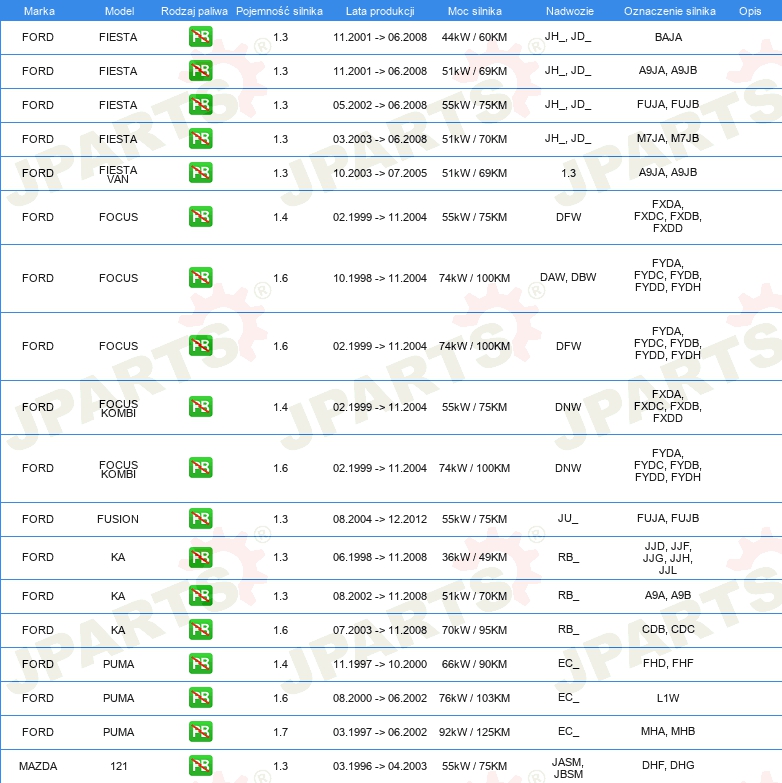The image size is (782, 783).
Task: Click the fuel icon in the FIESTA VAN row
Action: 201,173
